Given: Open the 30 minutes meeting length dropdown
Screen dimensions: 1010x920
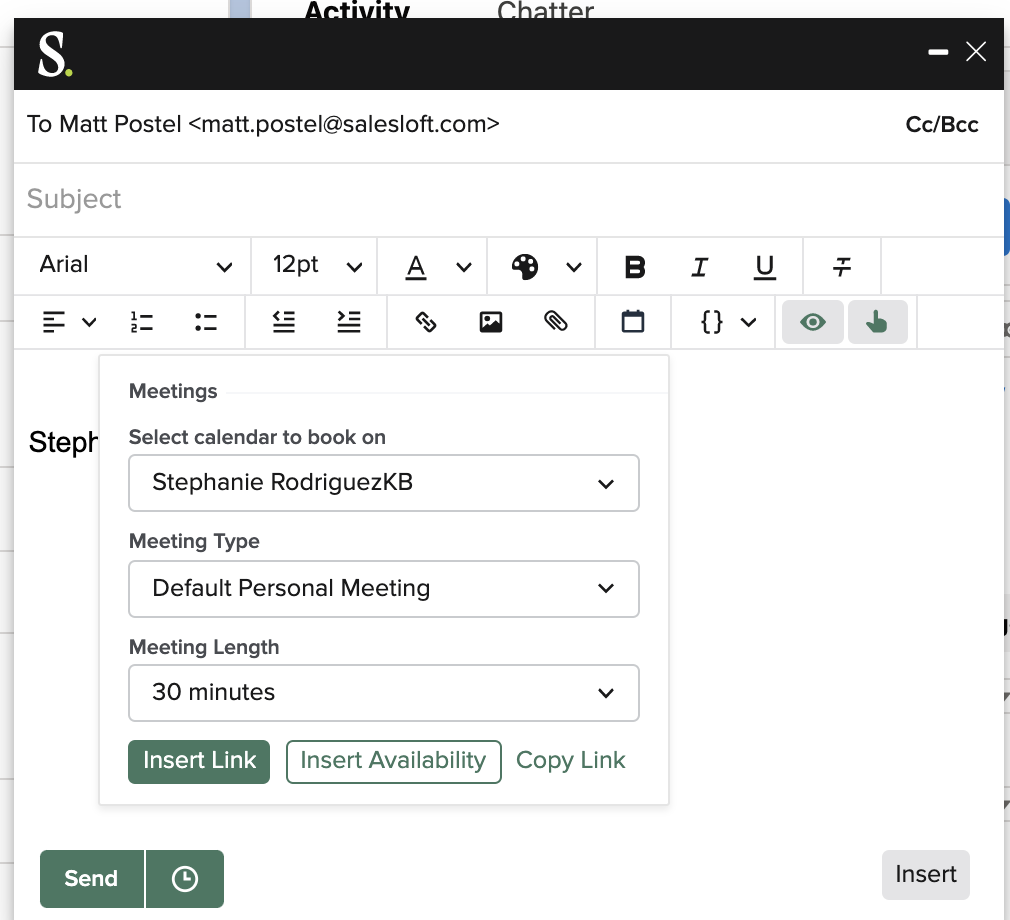Looking at the screenshot, I should pos(384,693).
